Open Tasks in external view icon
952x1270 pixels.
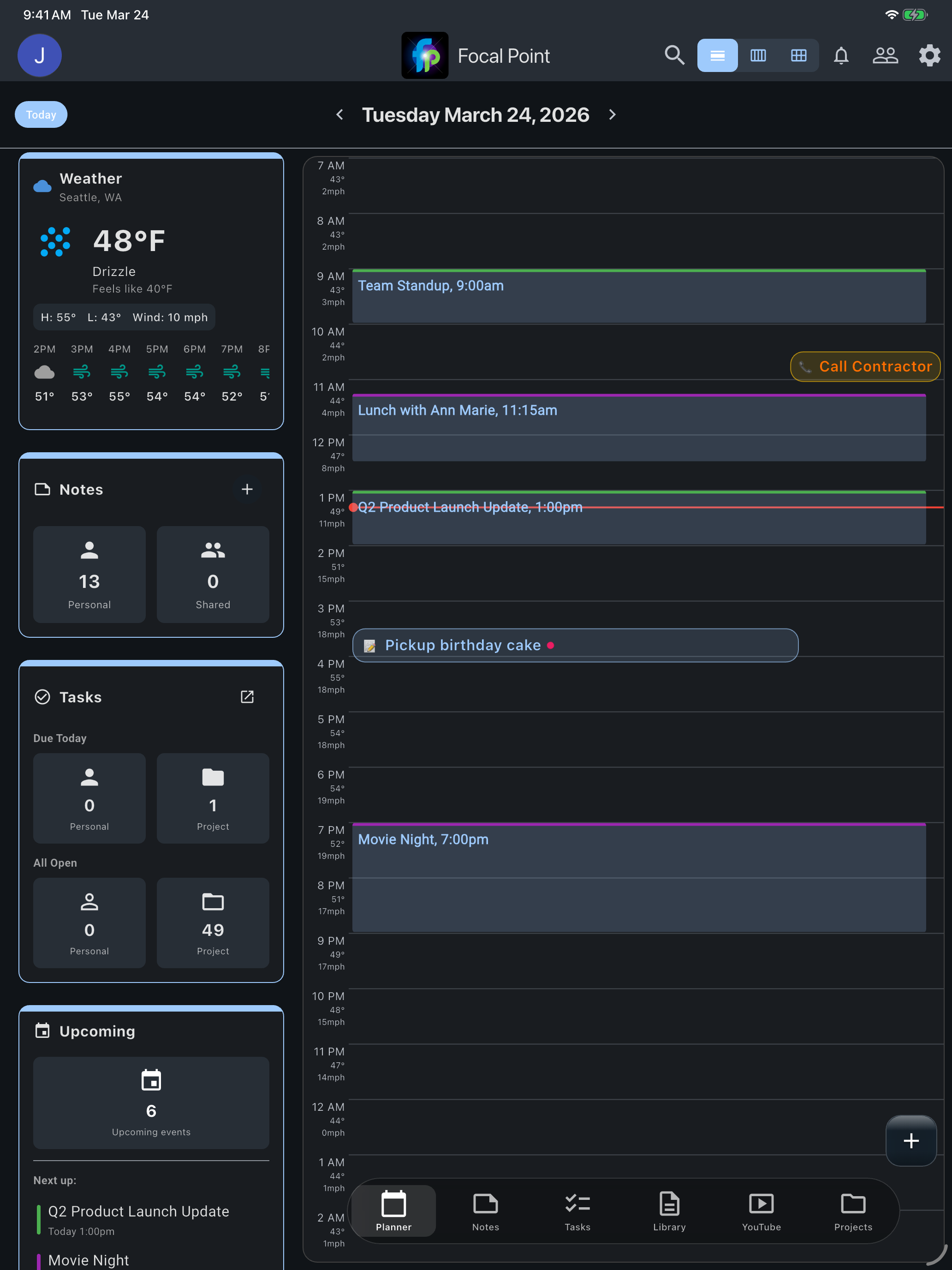pyautogui.click(x=247, y=696)
